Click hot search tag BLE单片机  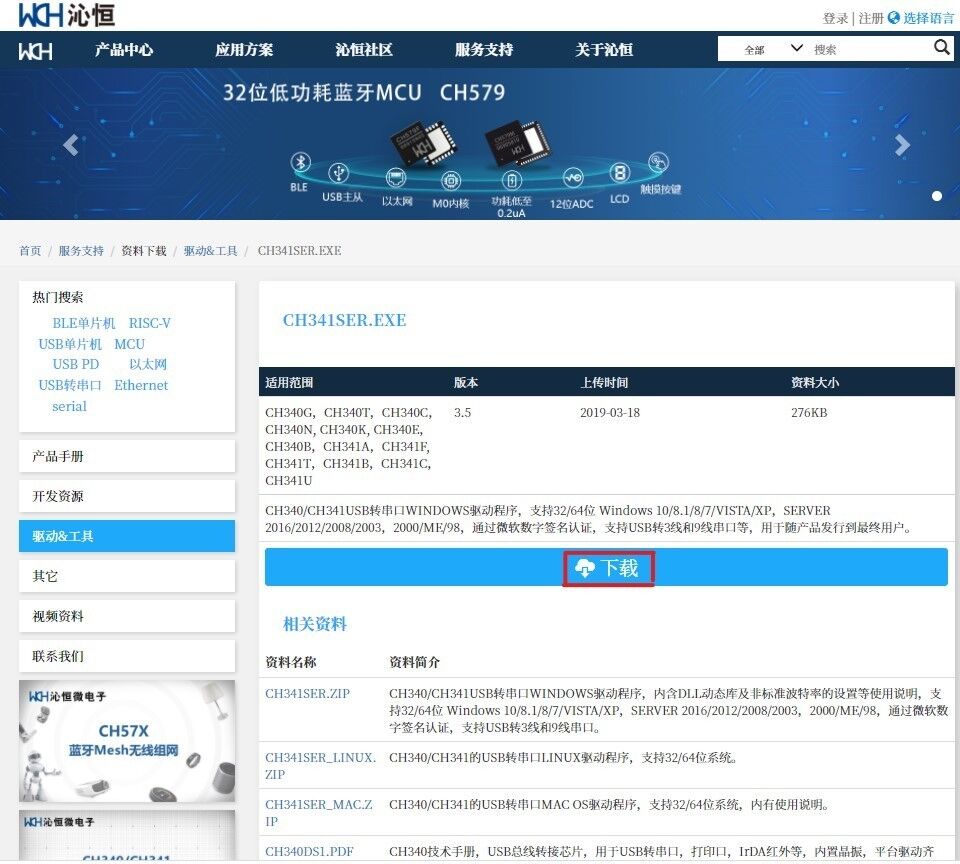pyautogui.click(x=83, y=323)
